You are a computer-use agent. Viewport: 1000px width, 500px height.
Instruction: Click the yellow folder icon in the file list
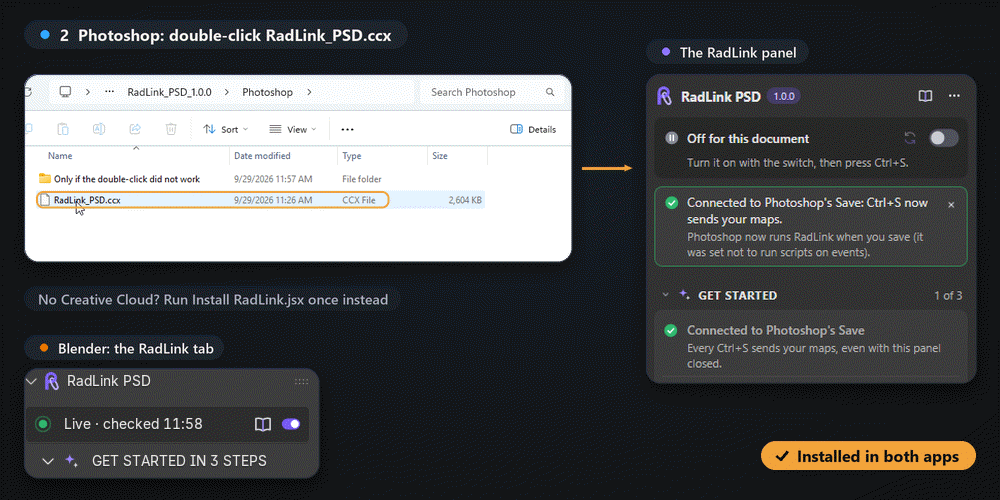(45, 179)
